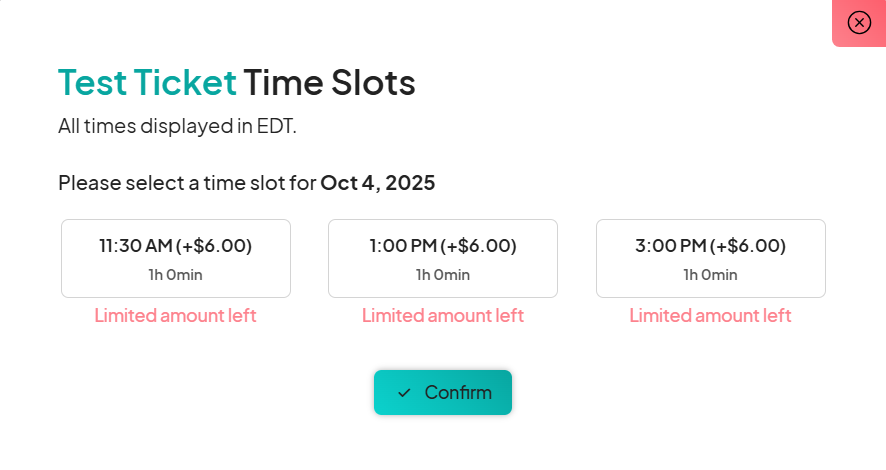Click the checkmark icon inside Confirm
Viewport: 886px width, 470px height.
[x=404, y=393]
